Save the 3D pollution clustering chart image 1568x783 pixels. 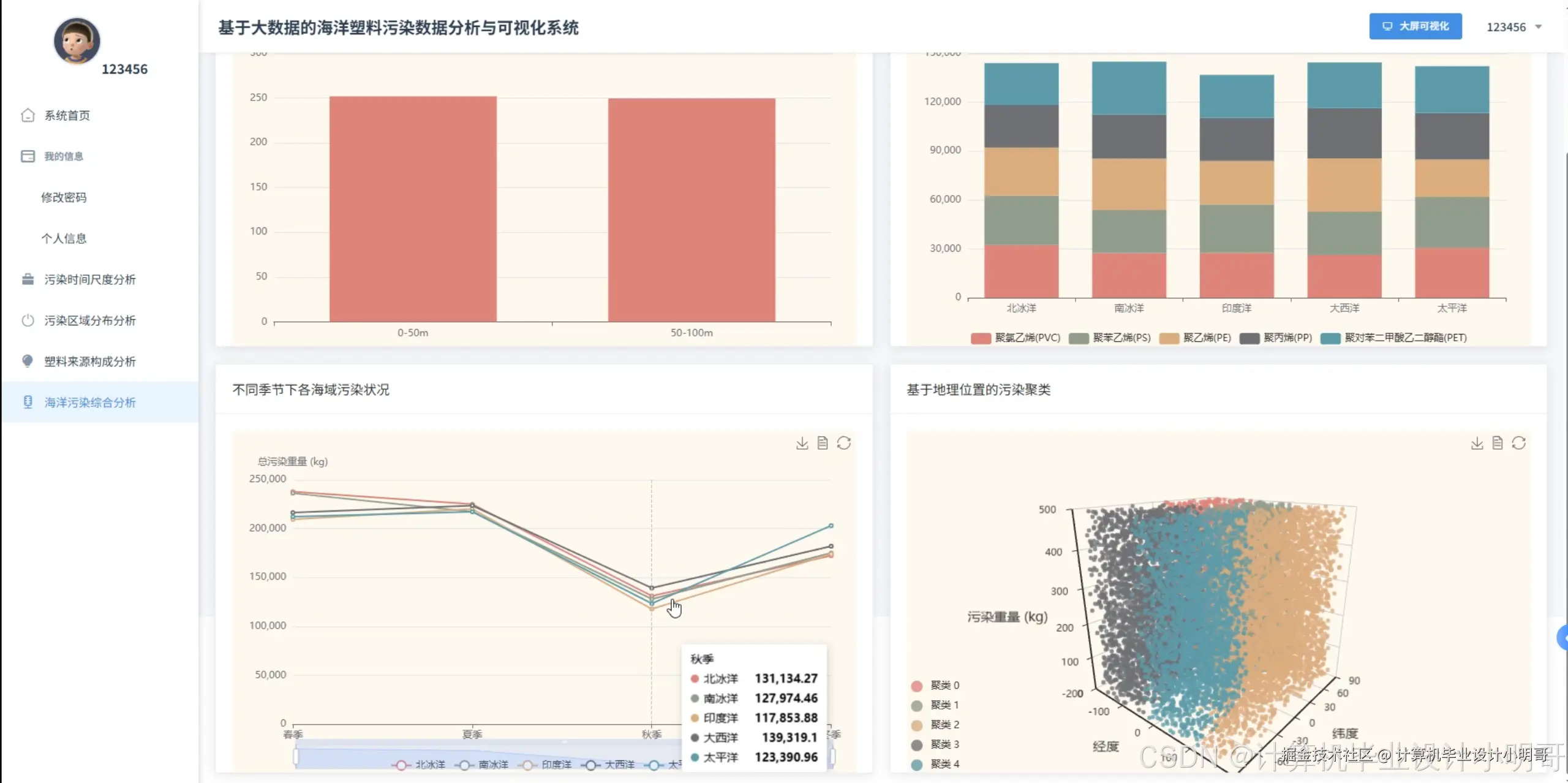pyautogui.click(x=1477, y=443)
